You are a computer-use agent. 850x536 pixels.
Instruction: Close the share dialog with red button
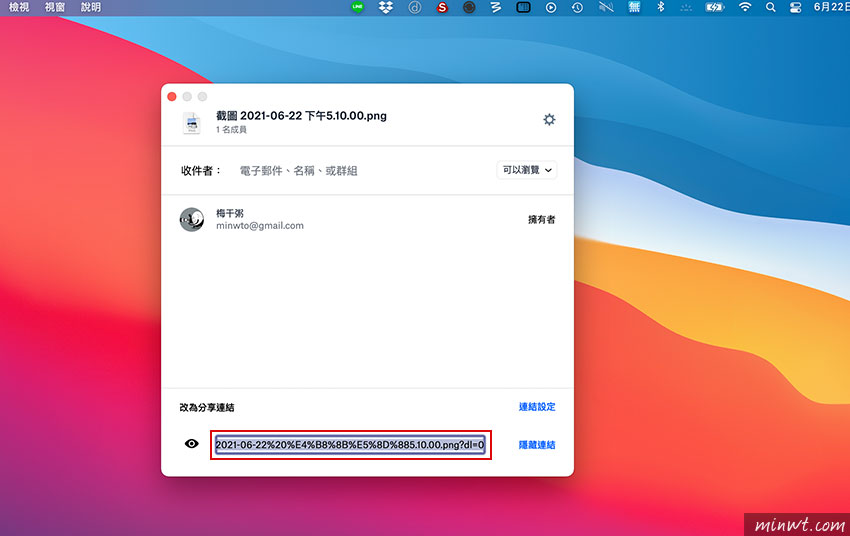(x=172, y=96)
